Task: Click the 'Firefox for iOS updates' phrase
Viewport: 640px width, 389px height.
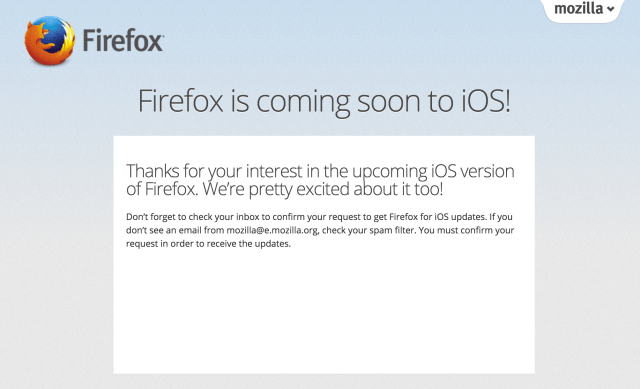Action: [437, 217]
